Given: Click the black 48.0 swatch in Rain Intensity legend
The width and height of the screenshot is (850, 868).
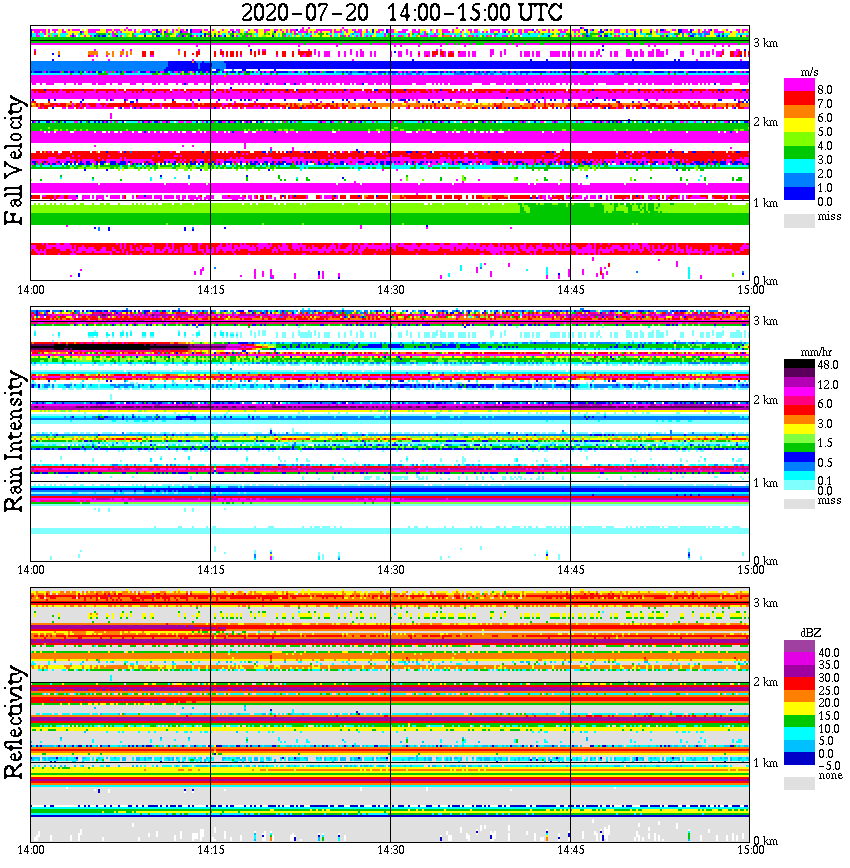Looking at the screenshot, I should [799, 364].
